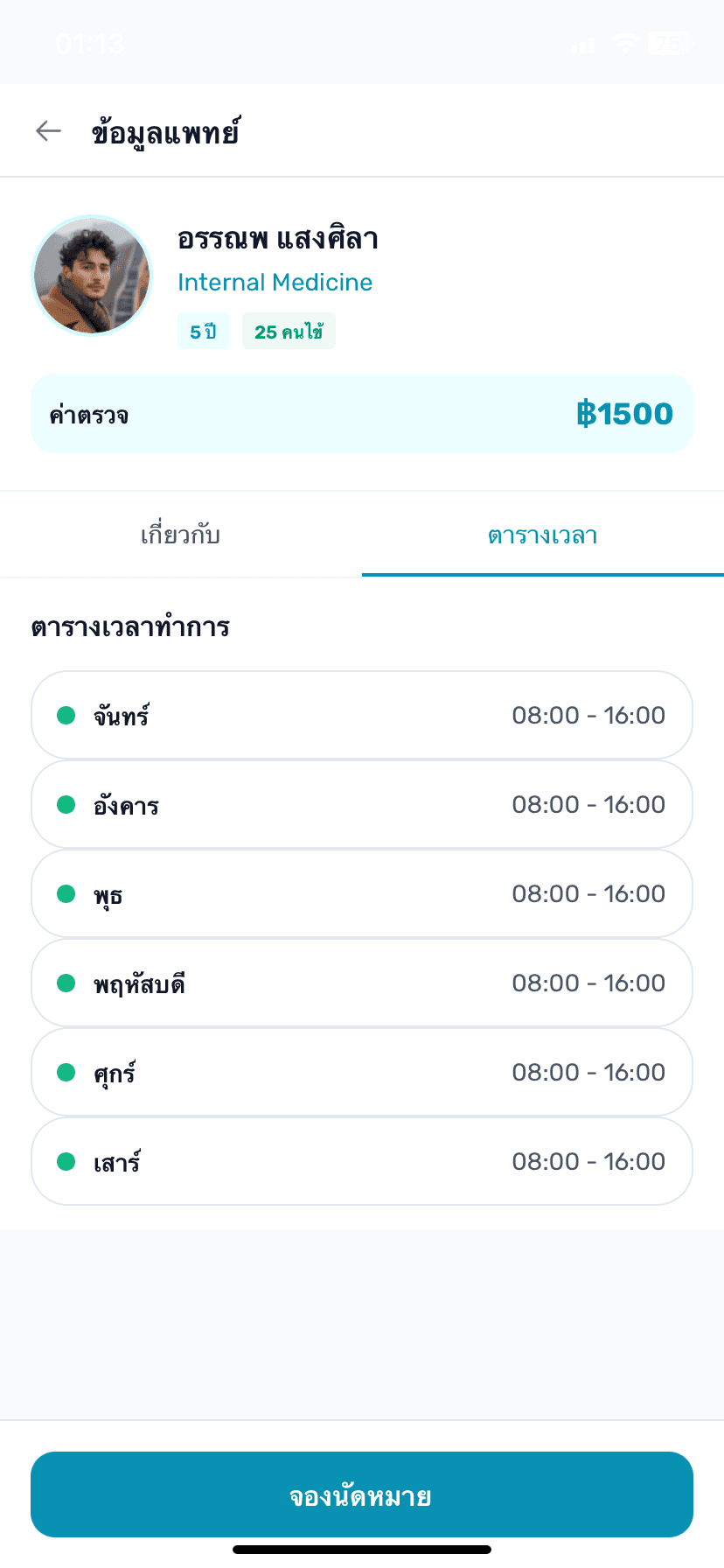Tap the 5 ปี experience badge
Image resolution: width=724 pixels, height=1568 pixels.
click(x=203, y=332)
